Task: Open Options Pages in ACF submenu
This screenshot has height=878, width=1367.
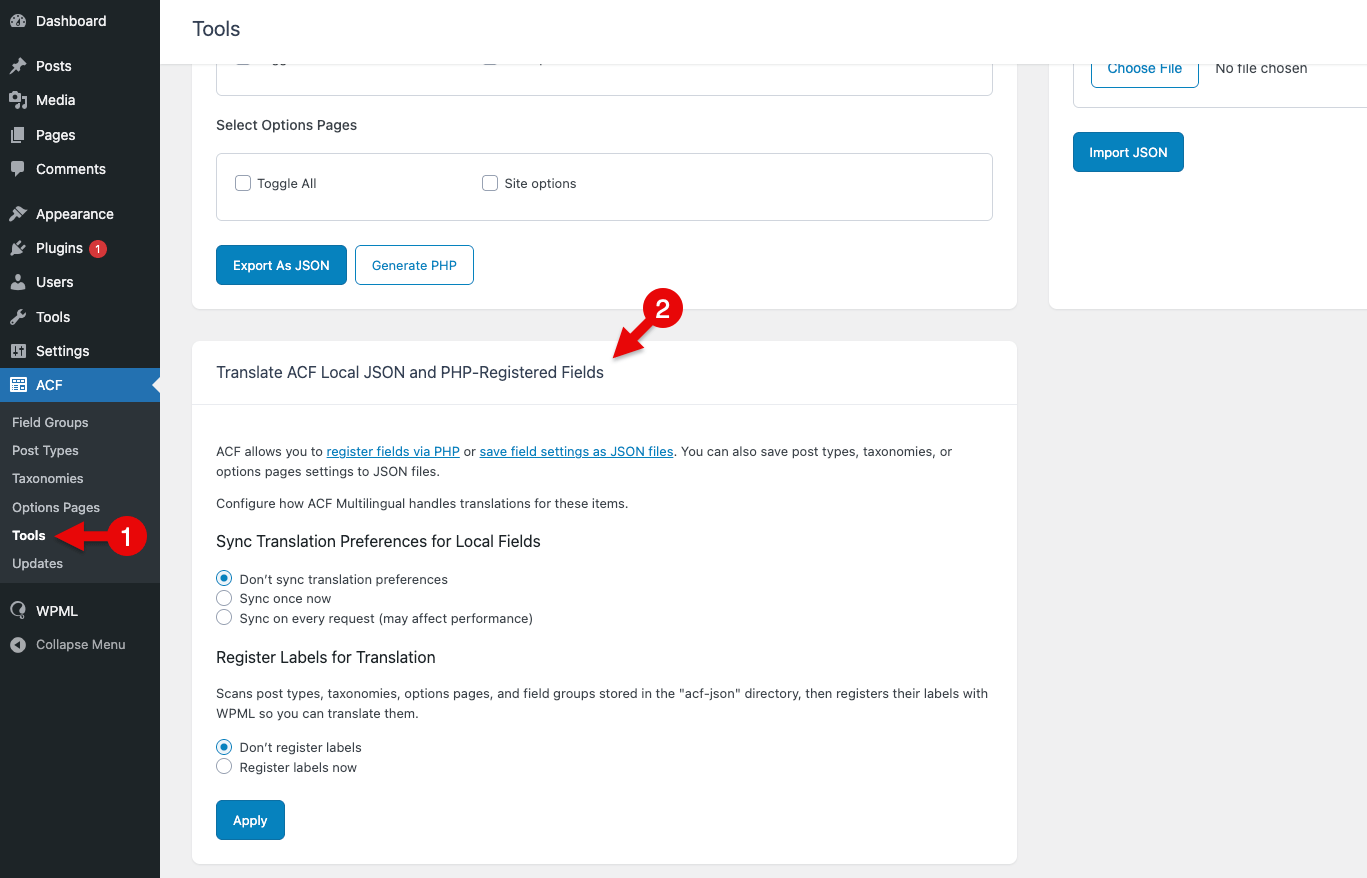Action: click(56, 507)
